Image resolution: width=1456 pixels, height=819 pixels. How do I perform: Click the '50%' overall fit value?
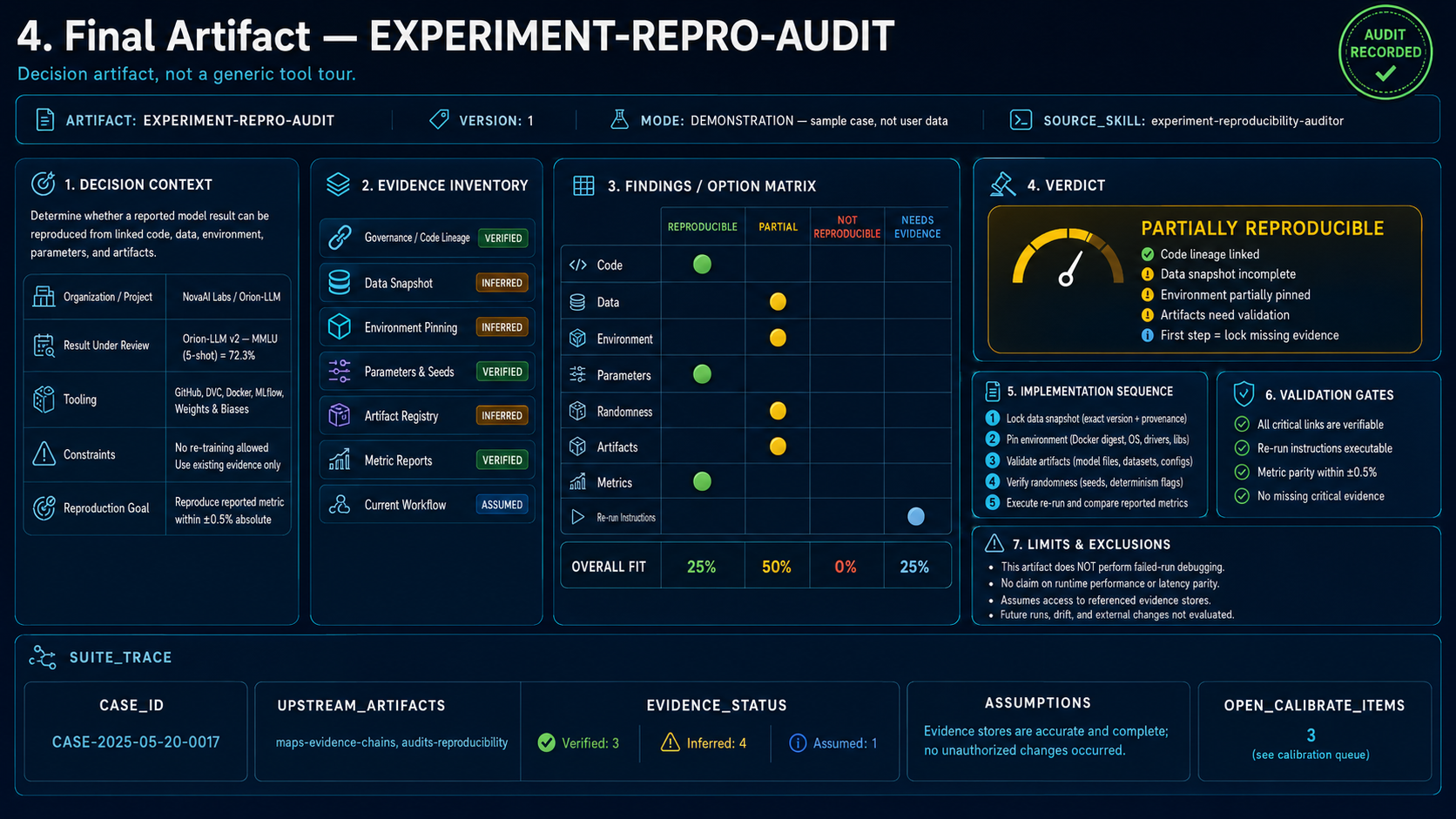(x=777, y=567)
